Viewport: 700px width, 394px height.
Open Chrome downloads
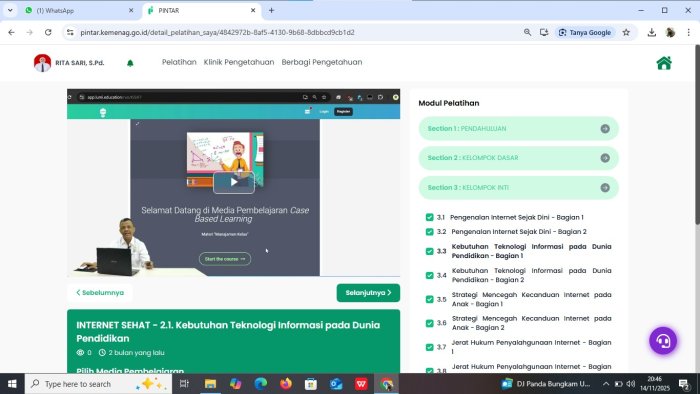[x=652, y=32]
